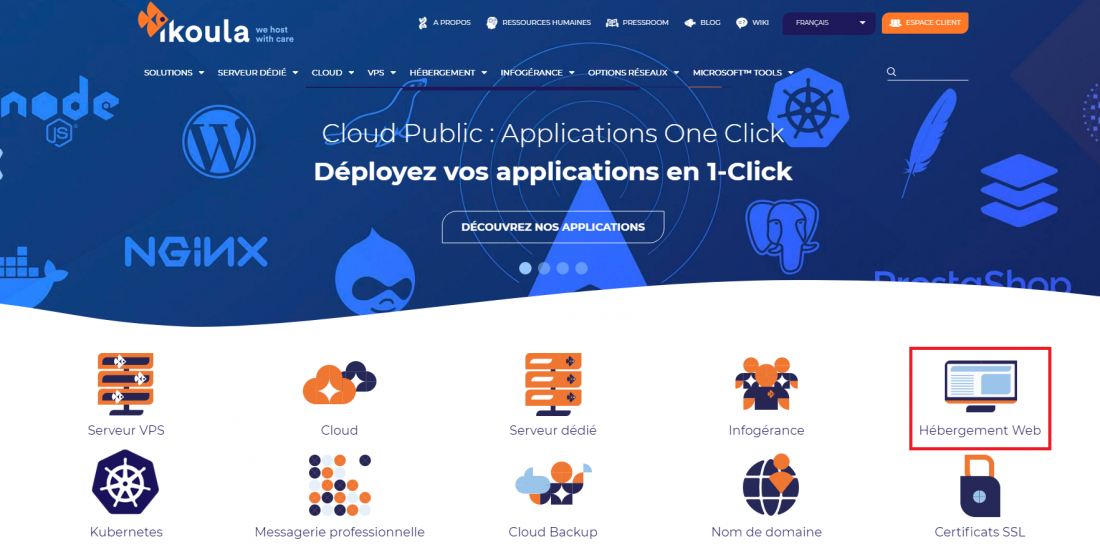Viewport: 1100px width, 552px height.
Task: Click the Ressources Humaines head icon
Action: [x=492, y=22]
